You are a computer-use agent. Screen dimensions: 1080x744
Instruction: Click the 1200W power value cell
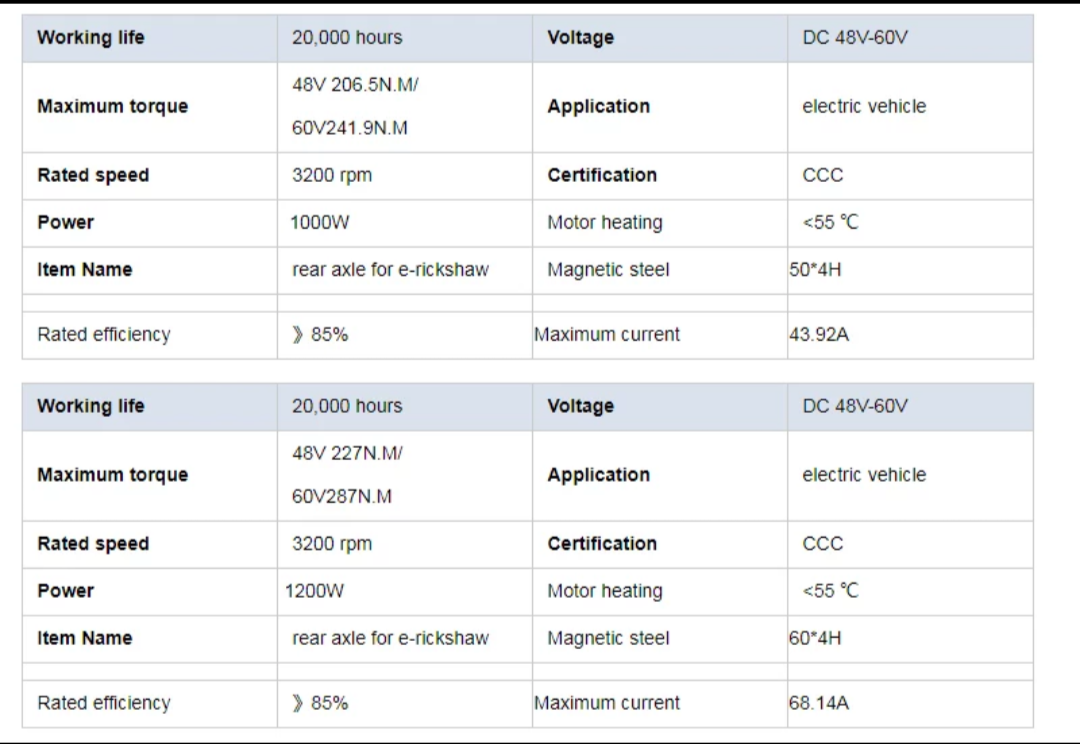coord(314,591)
